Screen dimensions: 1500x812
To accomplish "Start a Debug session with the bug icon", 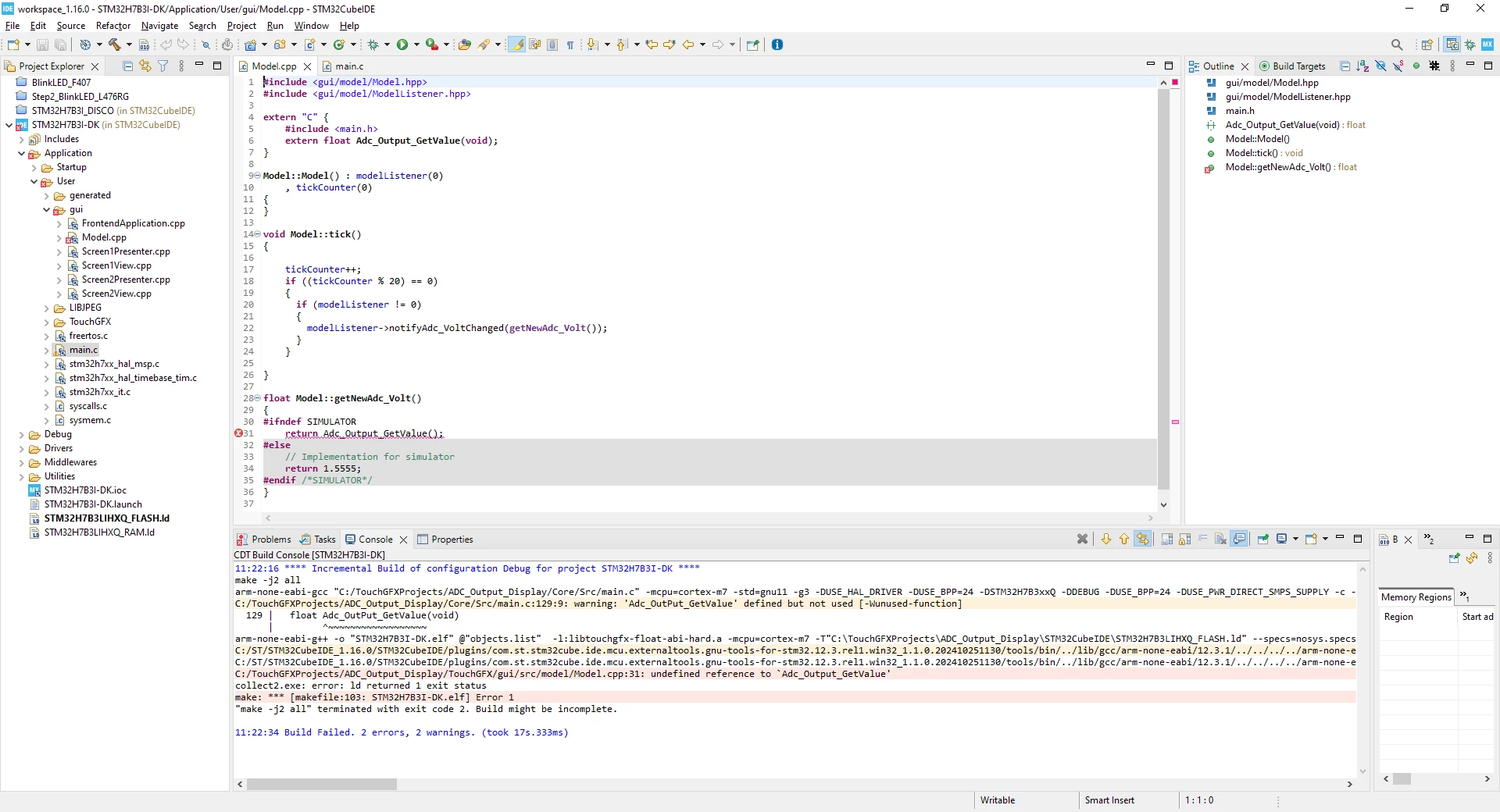I will (373, 45).
